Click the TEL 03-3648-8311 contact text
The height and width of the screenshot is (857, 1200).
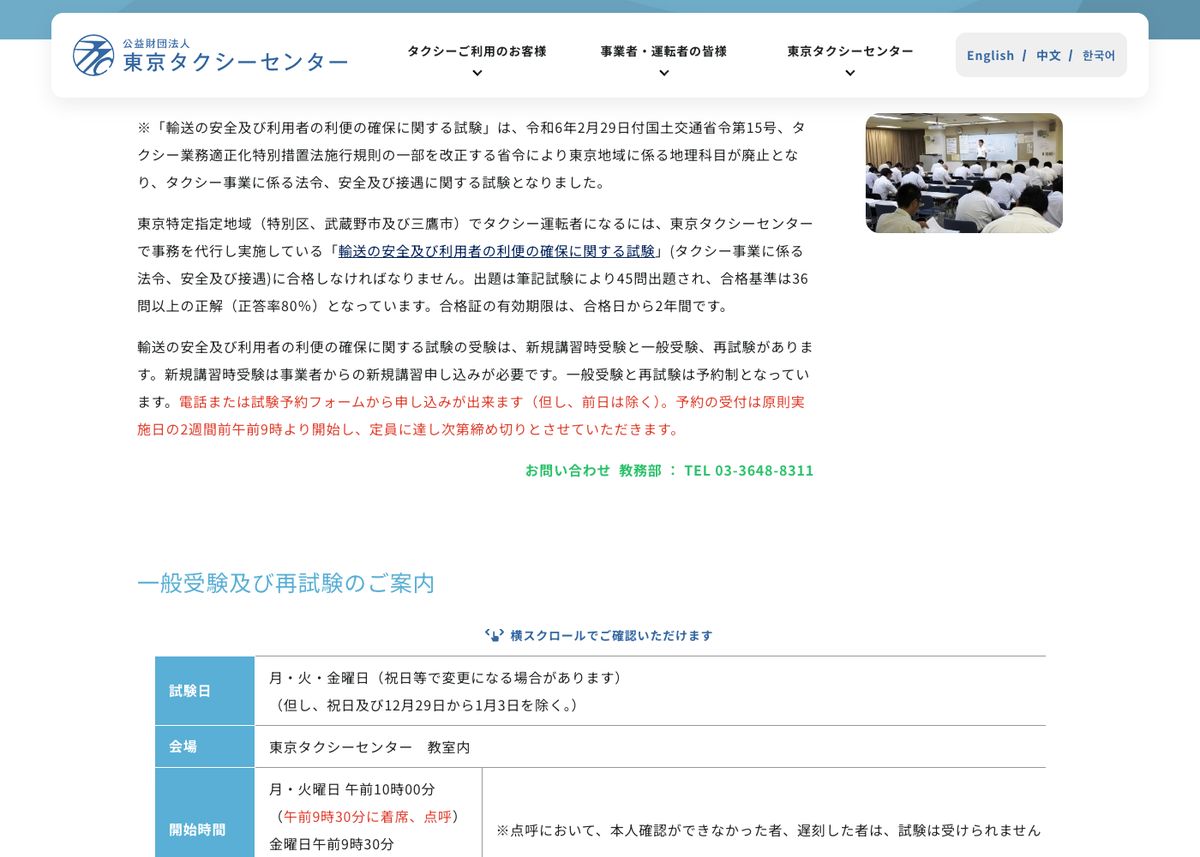coord(749,470)
